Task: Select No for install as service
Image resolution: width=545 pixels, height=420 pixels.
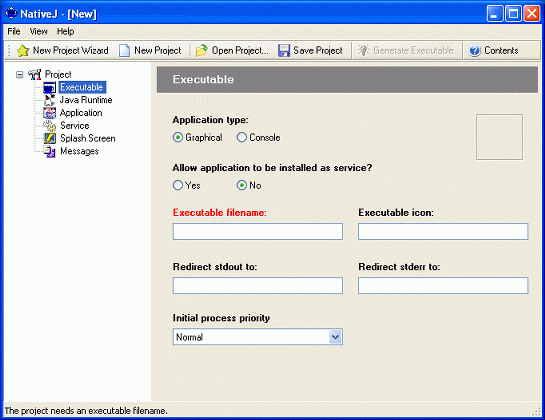Action: [242, 185]
